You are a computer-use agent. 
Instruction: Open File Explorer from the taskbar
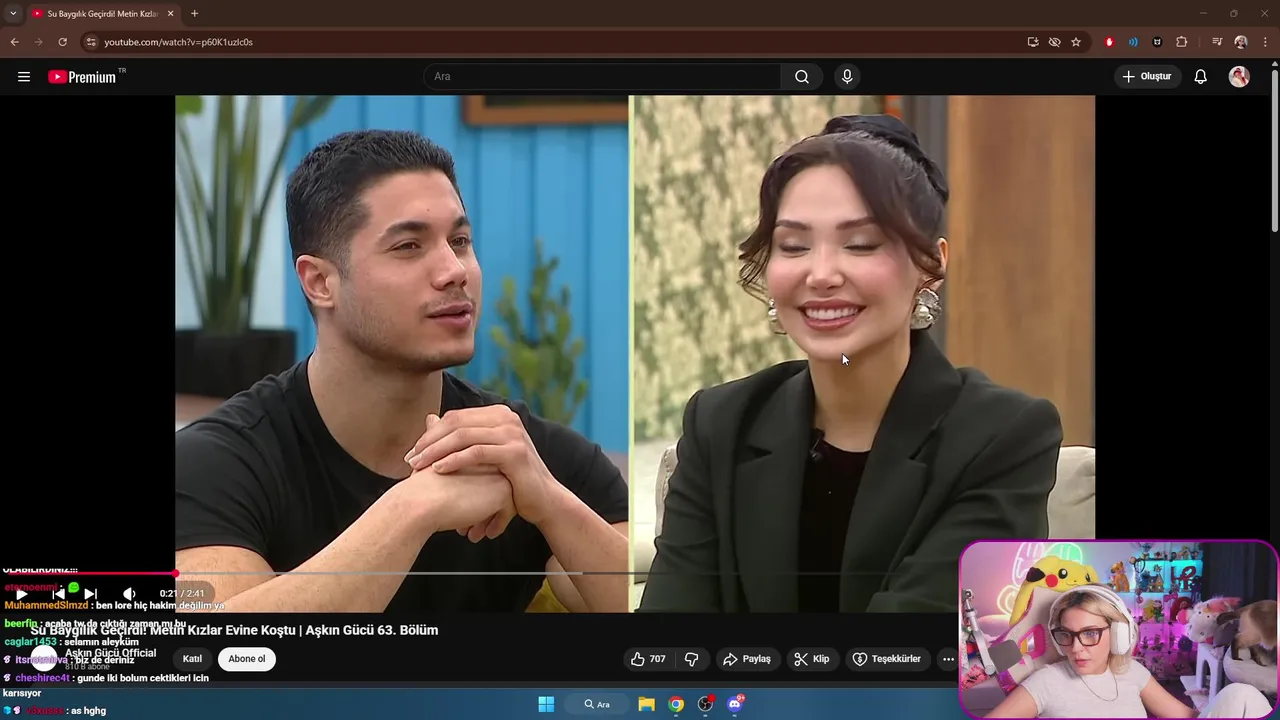[646, 704]
